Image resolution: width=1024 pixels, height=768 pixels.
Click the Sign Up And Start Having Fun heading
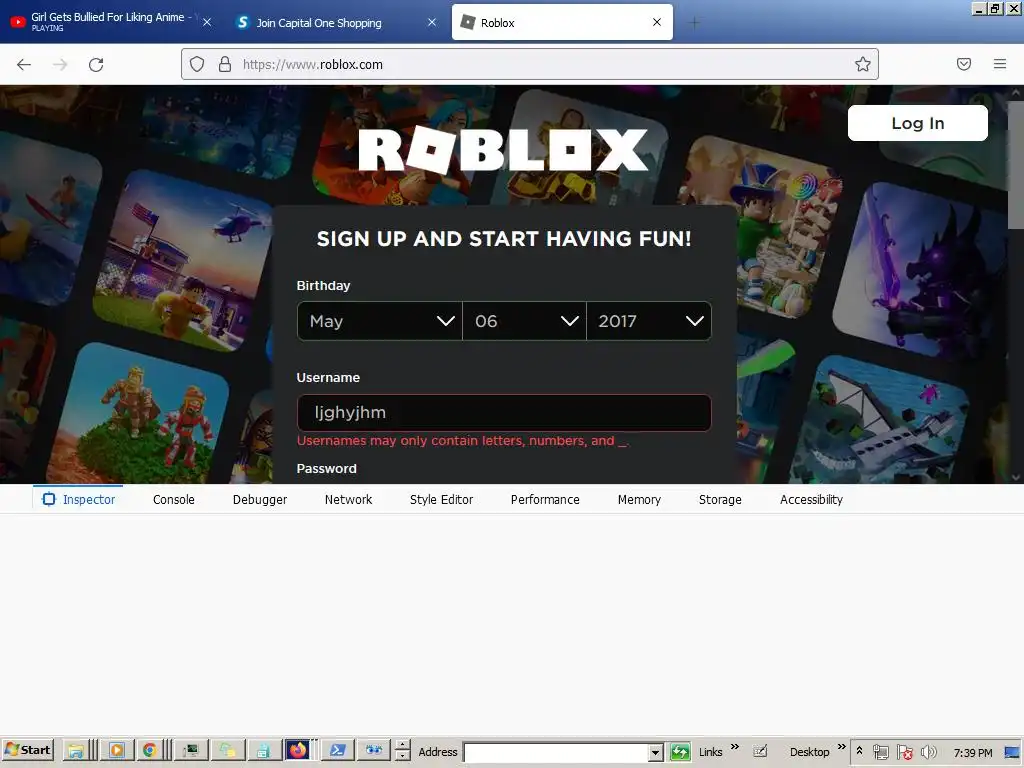(x=504, y=239)
